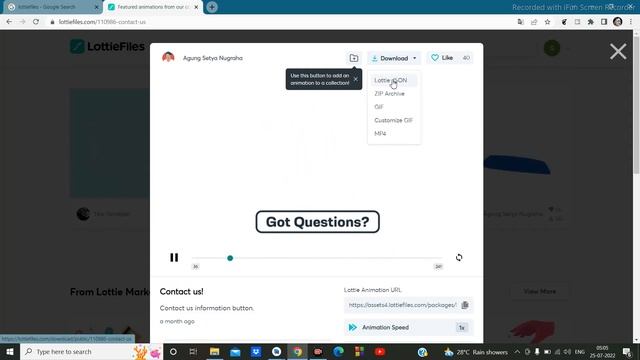This screenshot has width=640, height=360.
Task: Open the red YouTube taskbar icon
Action: (380, 351)
